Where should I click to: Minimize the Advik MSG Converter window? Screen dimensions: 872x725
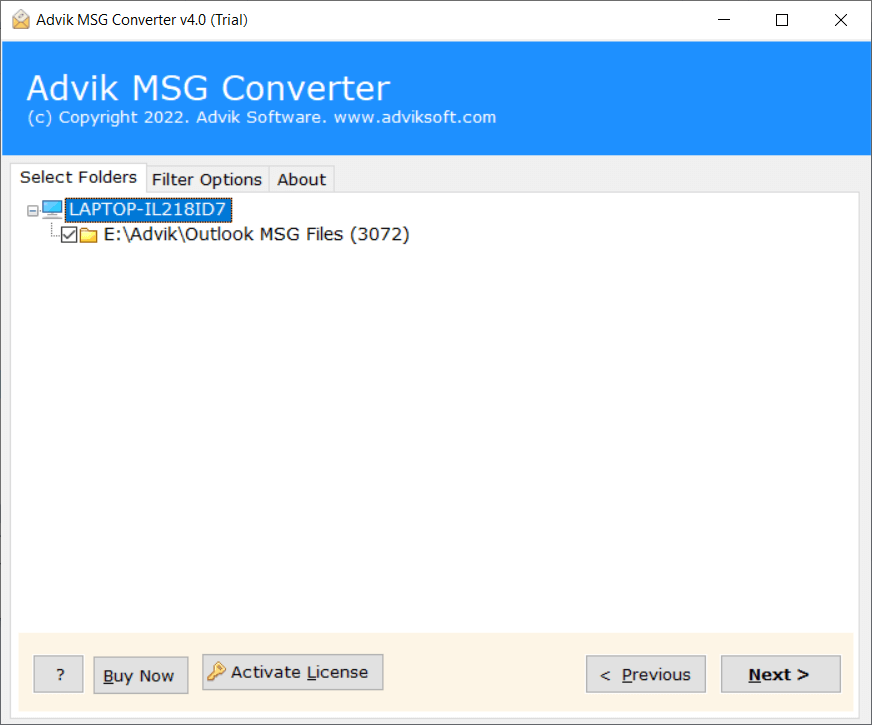pos(724,20)
